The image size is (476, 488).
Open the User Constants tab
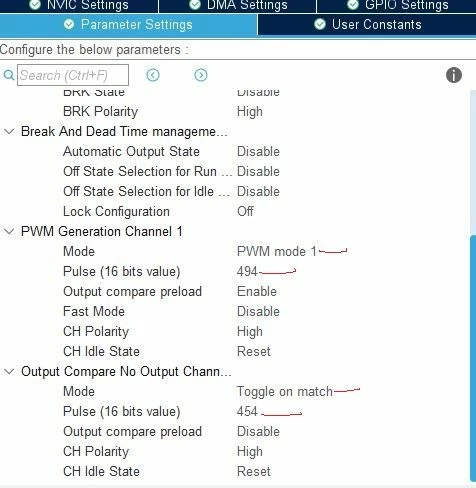point(367,25)
